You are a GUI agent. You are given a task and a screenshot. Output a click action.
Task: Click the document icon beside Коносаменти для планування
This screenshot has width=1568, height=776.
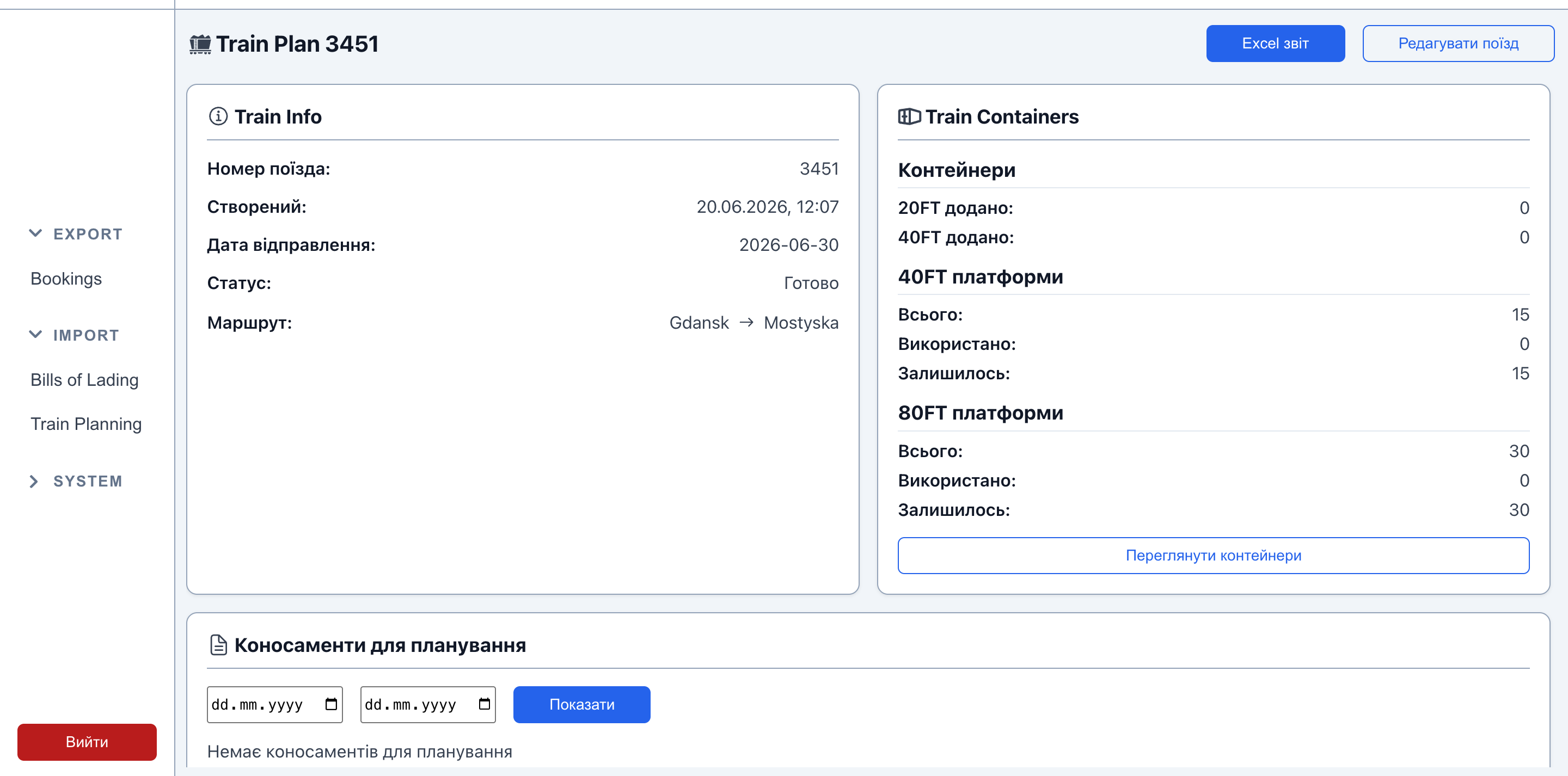(x=218, y=645)
